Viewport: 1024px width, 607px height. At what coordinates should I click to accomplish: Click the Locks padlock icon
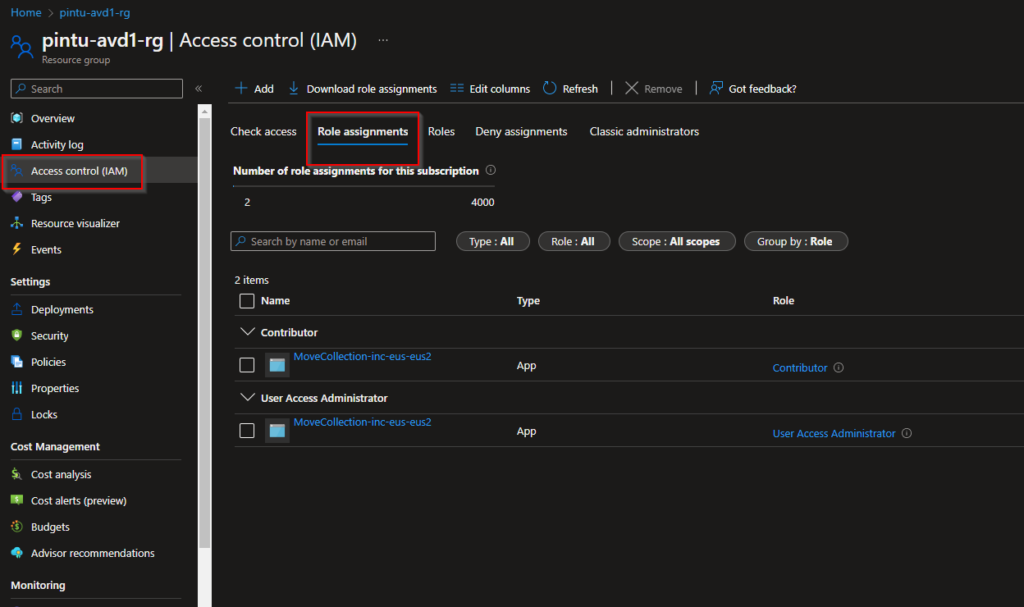coord(17,414)
